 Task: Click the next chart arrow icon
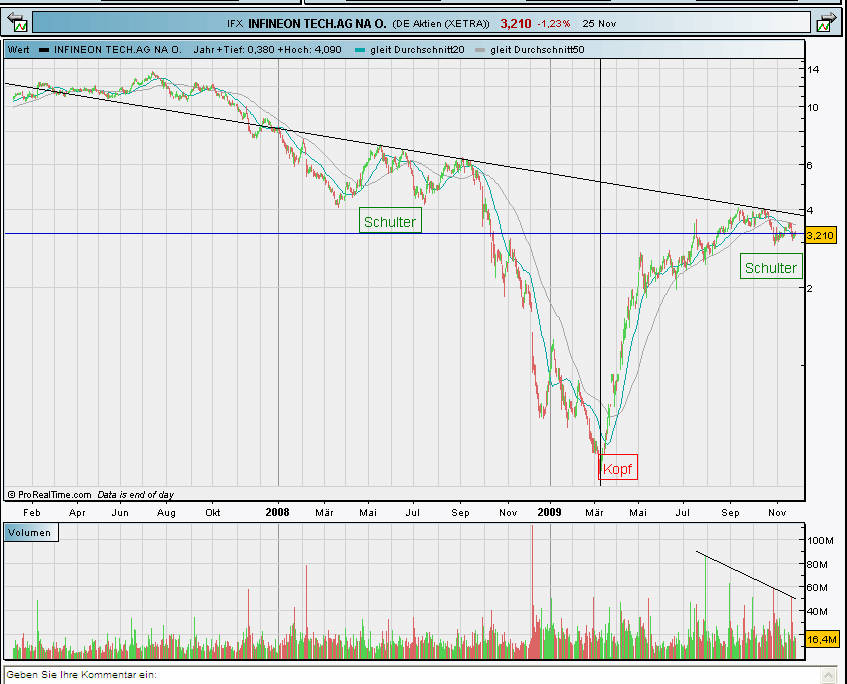pos(826,23)
